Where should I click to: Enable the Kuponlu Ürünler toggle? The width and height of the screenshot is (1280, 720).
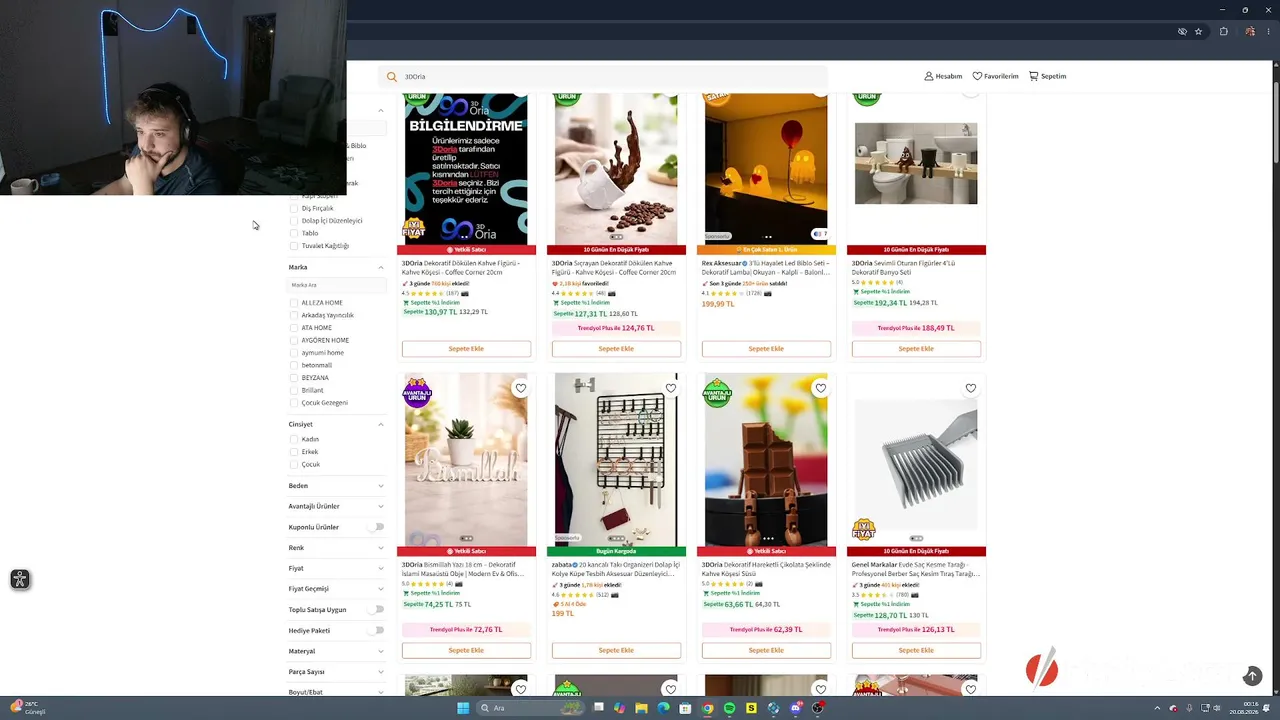pyautogui.click(x=376, y=527)
